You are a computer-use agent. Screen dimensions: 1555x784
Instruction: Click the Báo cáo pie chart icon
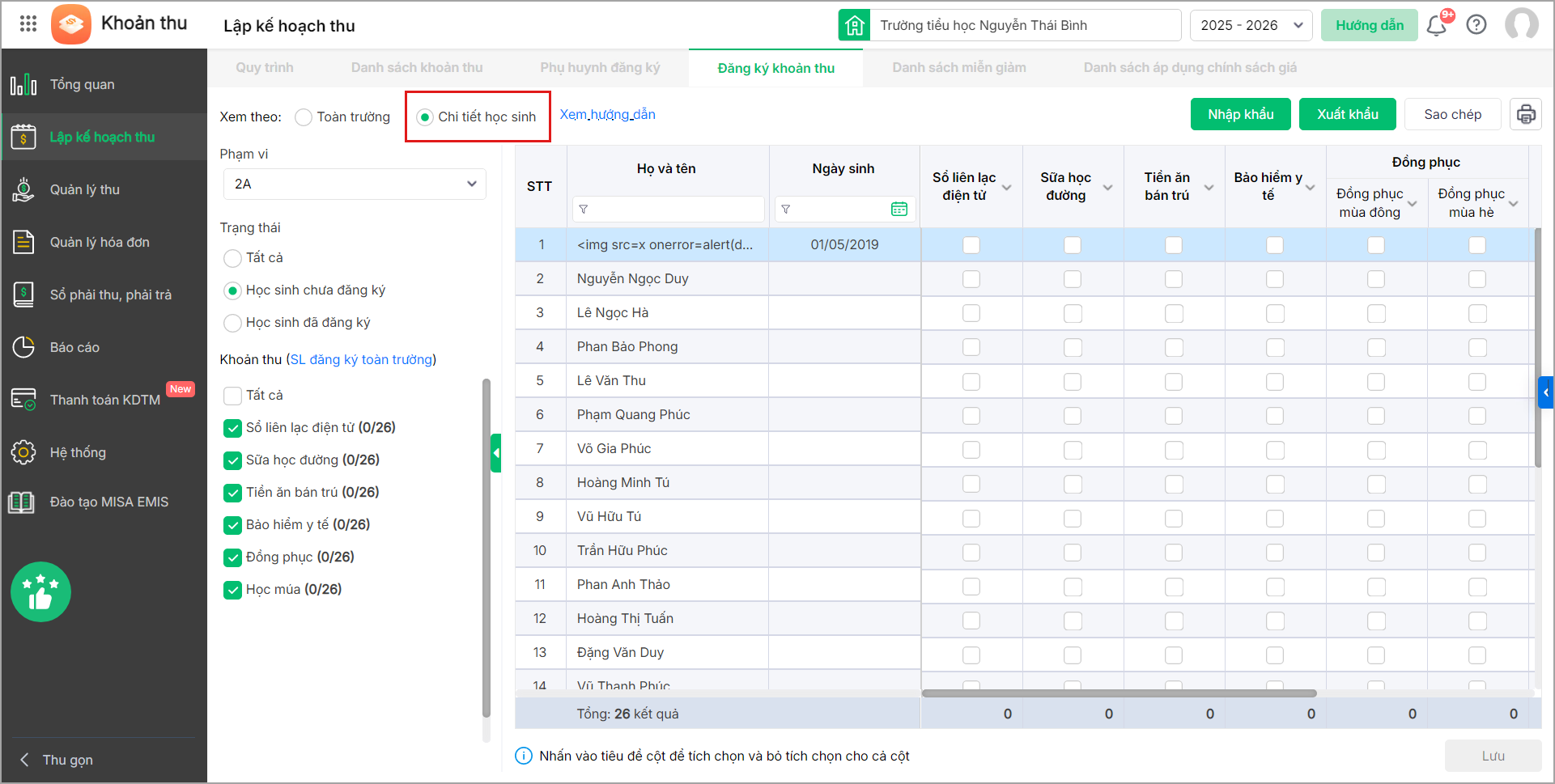pos(23,347)
